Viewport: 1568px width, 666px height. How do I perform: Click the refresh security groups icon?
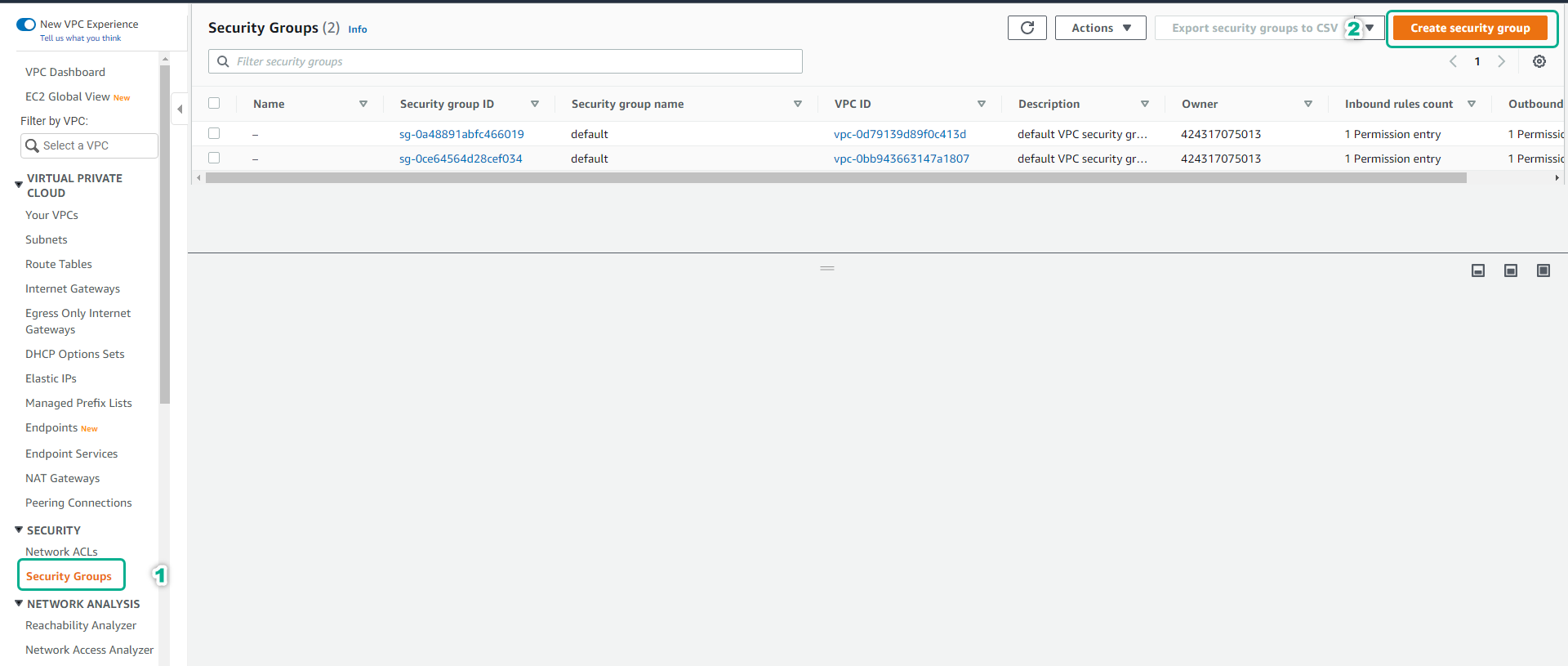point(1027,28)
